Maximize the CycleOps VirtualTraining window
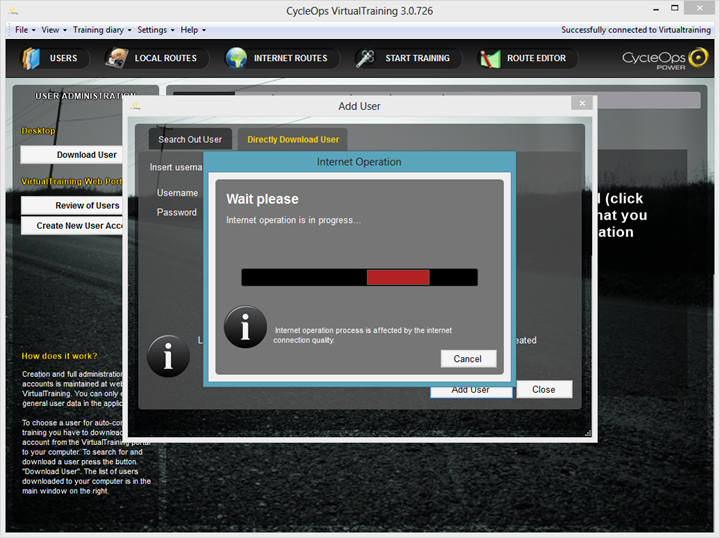The image size is (720, 538). 675,8
